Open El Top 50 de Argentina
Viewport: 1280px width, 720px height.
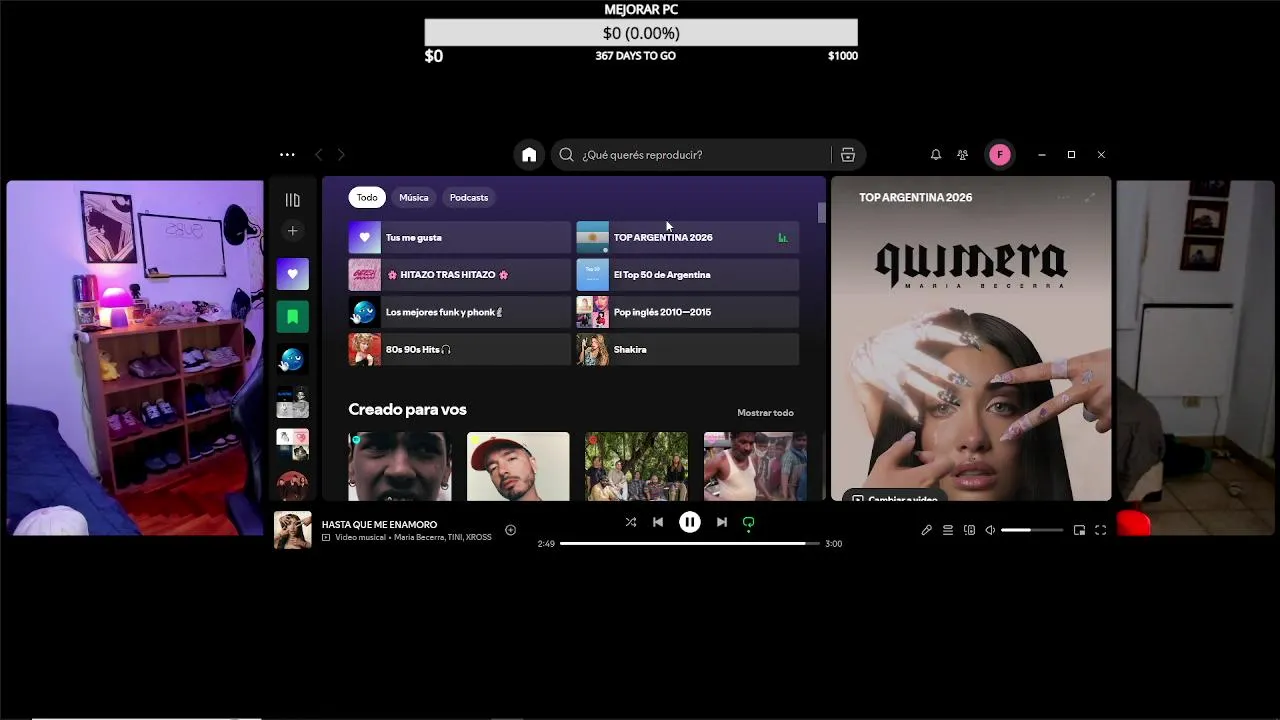click(688, 275)
